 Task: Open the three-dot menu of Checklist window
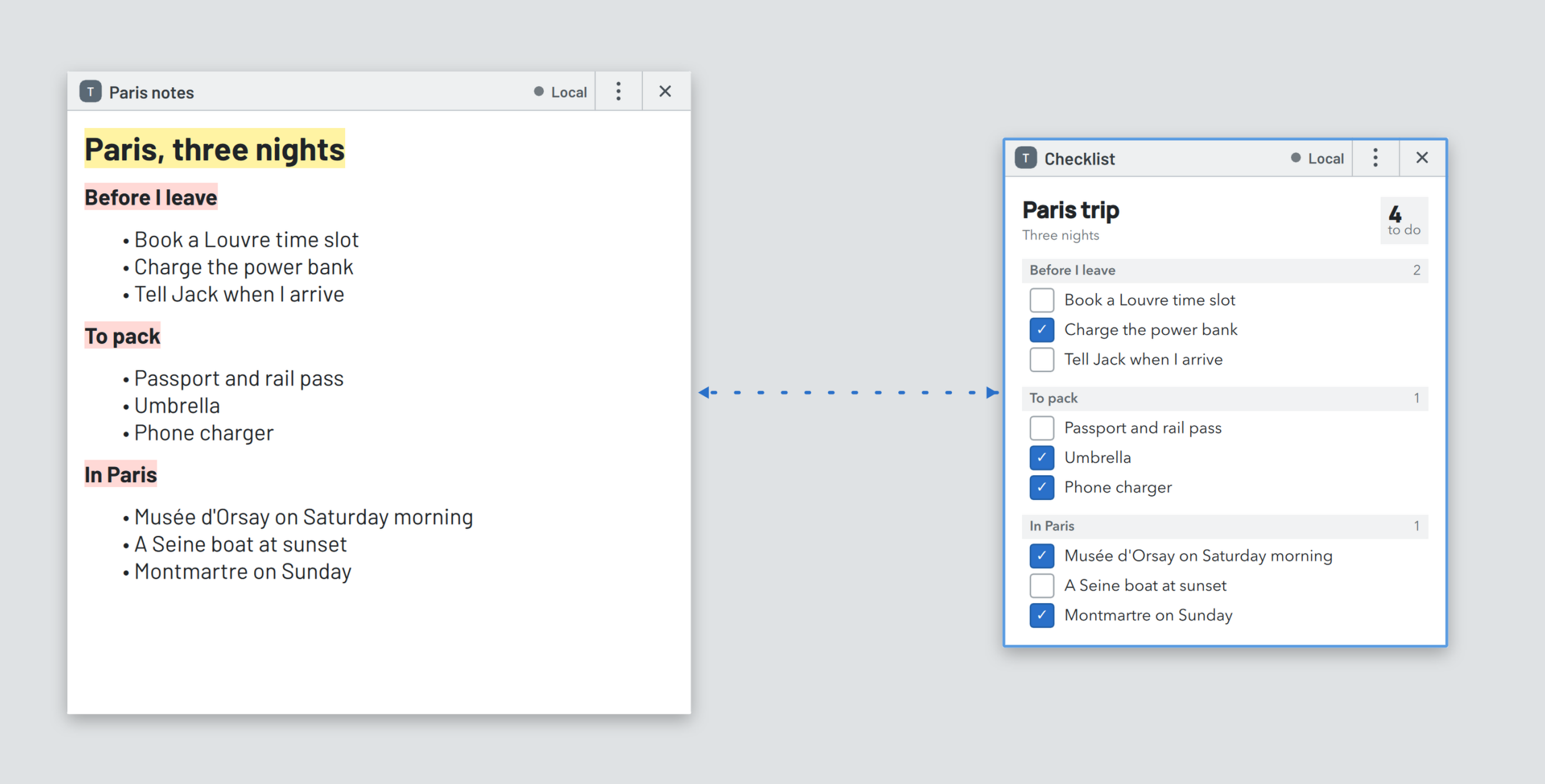1375,158
